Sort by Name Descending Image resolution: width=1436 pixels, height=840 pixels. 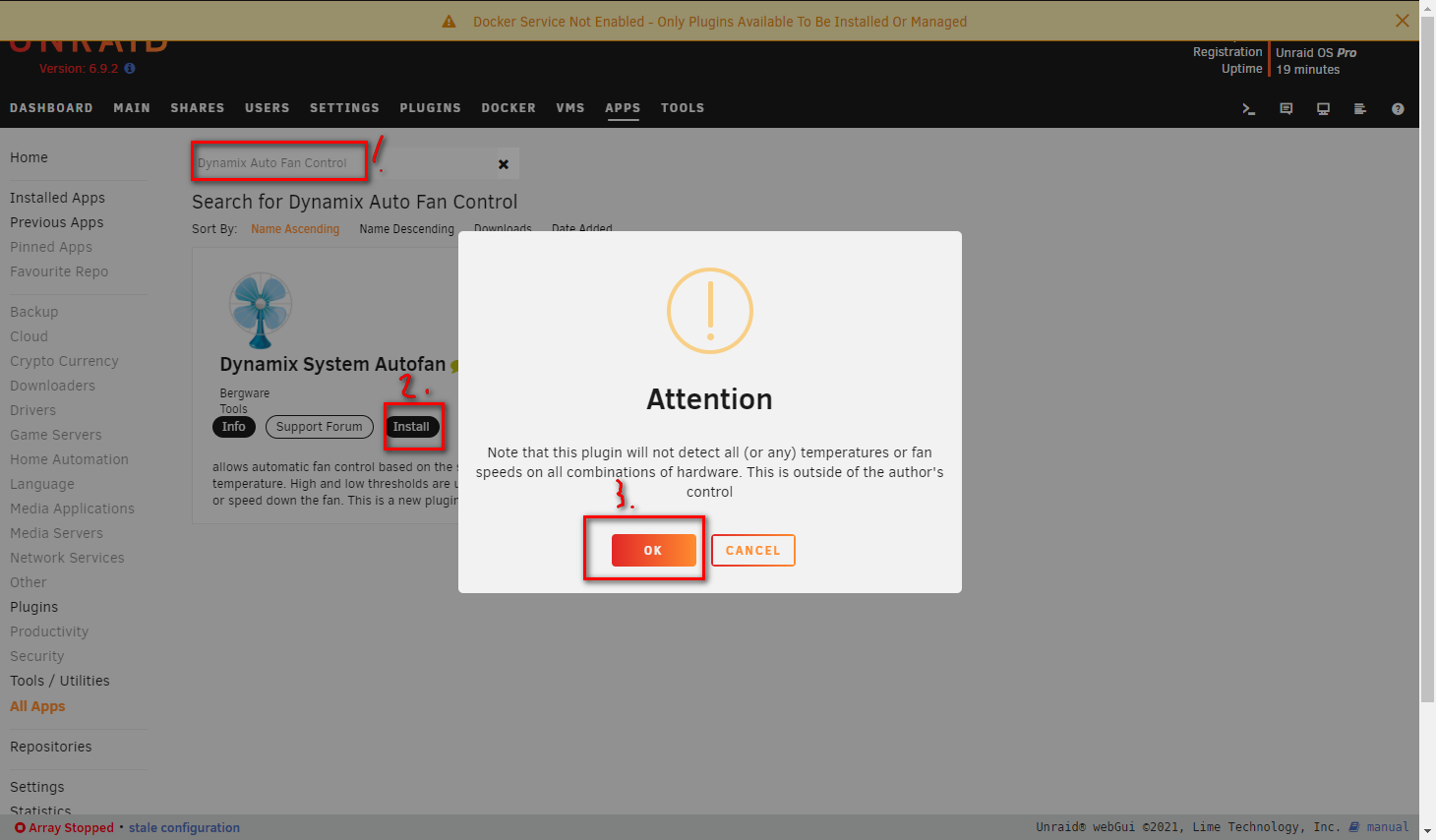(x=407, y=229)
